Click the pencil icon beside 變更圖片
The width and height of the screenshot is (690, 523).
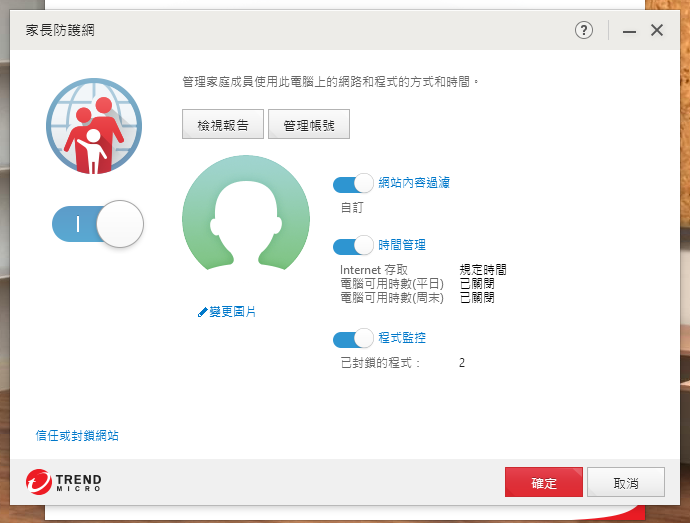coord(202,312)
